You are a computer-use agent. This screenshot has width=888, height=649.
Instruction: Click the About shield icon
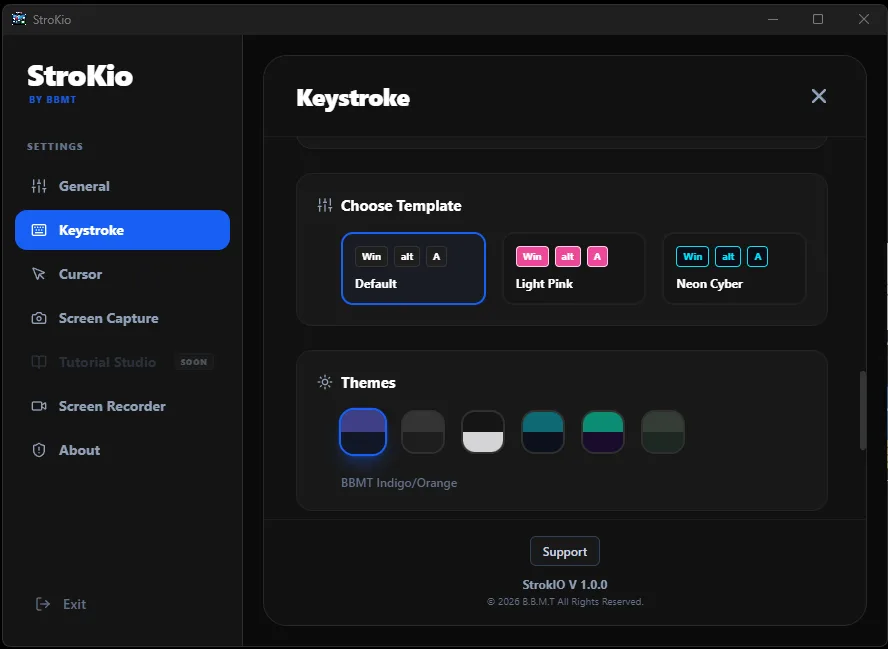pos(39,450)
